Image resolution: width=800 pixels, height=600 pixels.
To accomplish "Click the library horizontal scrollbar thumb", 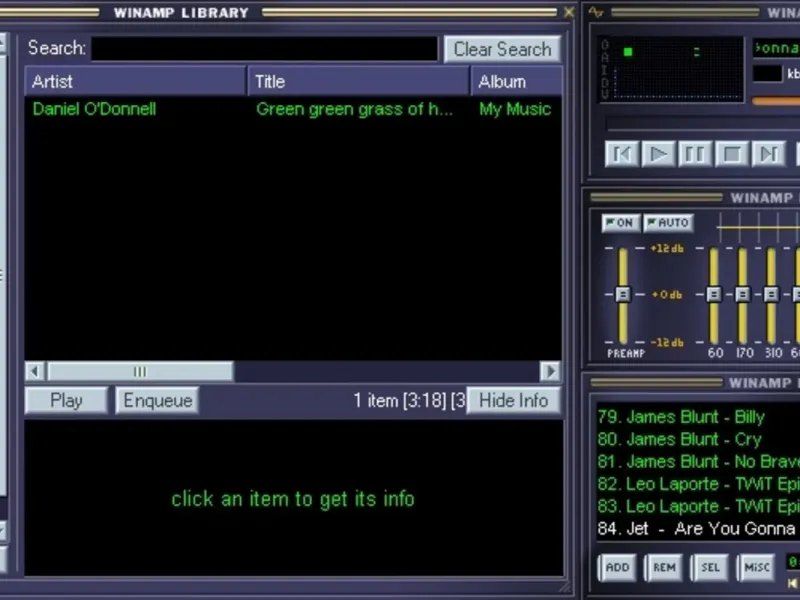I will [140, 371].
